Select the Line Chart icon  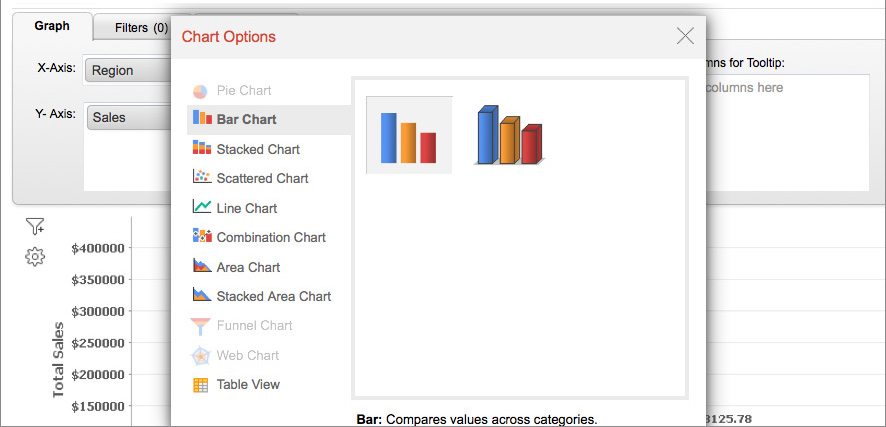[x=201, y=208]
